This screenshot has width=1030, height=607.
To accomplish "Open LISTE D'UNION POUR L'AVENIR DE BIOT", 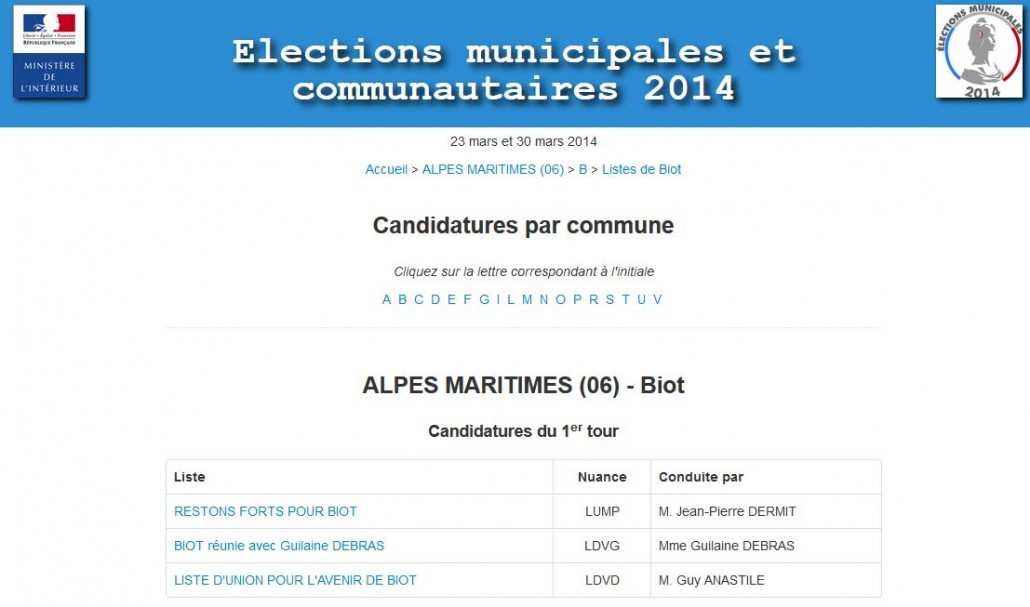I will click(295, 581).
